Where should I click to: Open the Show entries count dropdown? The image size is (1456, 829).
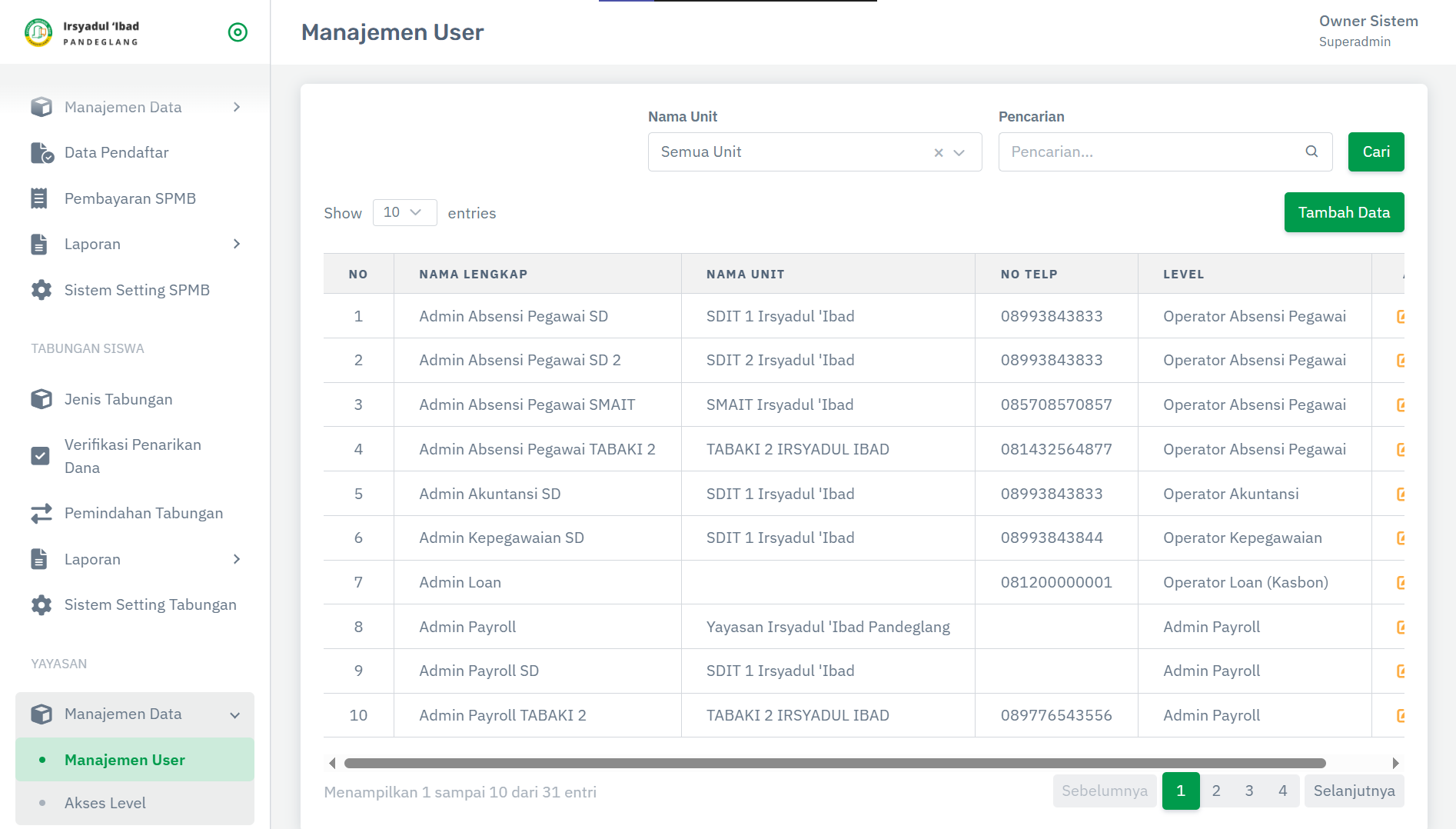pos(404,212)
